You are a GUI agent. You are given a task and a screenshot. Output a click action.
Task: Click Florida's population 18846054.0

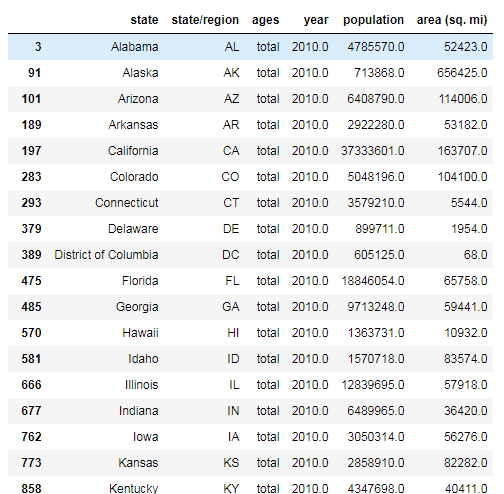[x=373, y=281]
